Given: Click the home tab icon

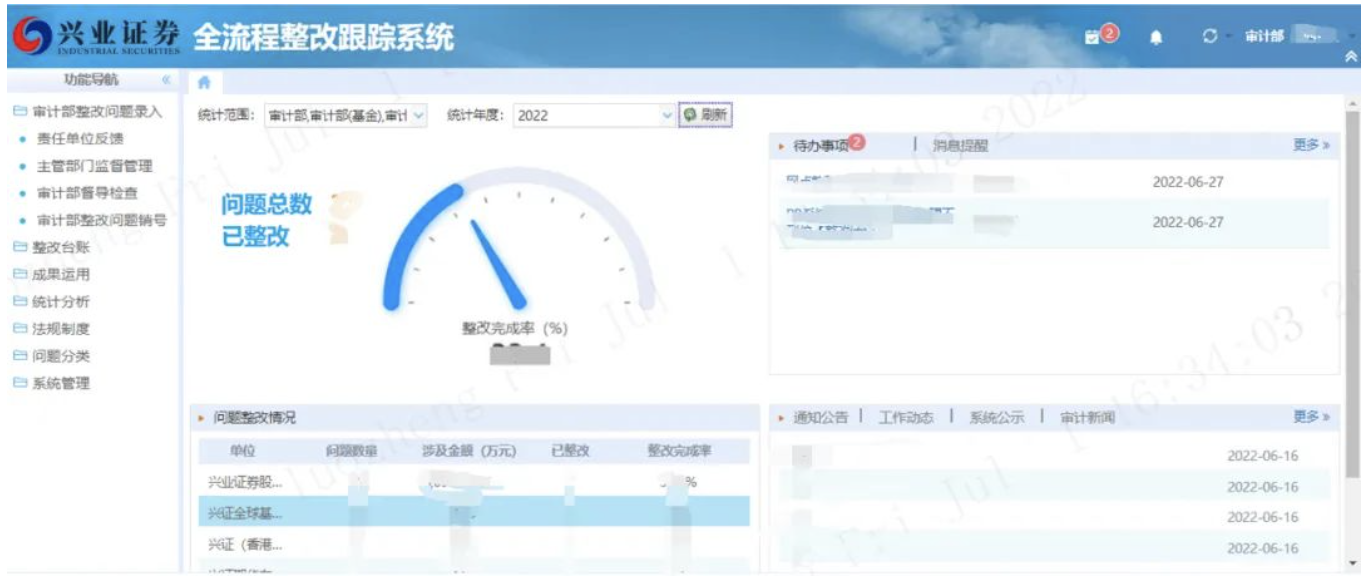Looking at the screenshot, I should pyautogui.click(x=204, y=83).
